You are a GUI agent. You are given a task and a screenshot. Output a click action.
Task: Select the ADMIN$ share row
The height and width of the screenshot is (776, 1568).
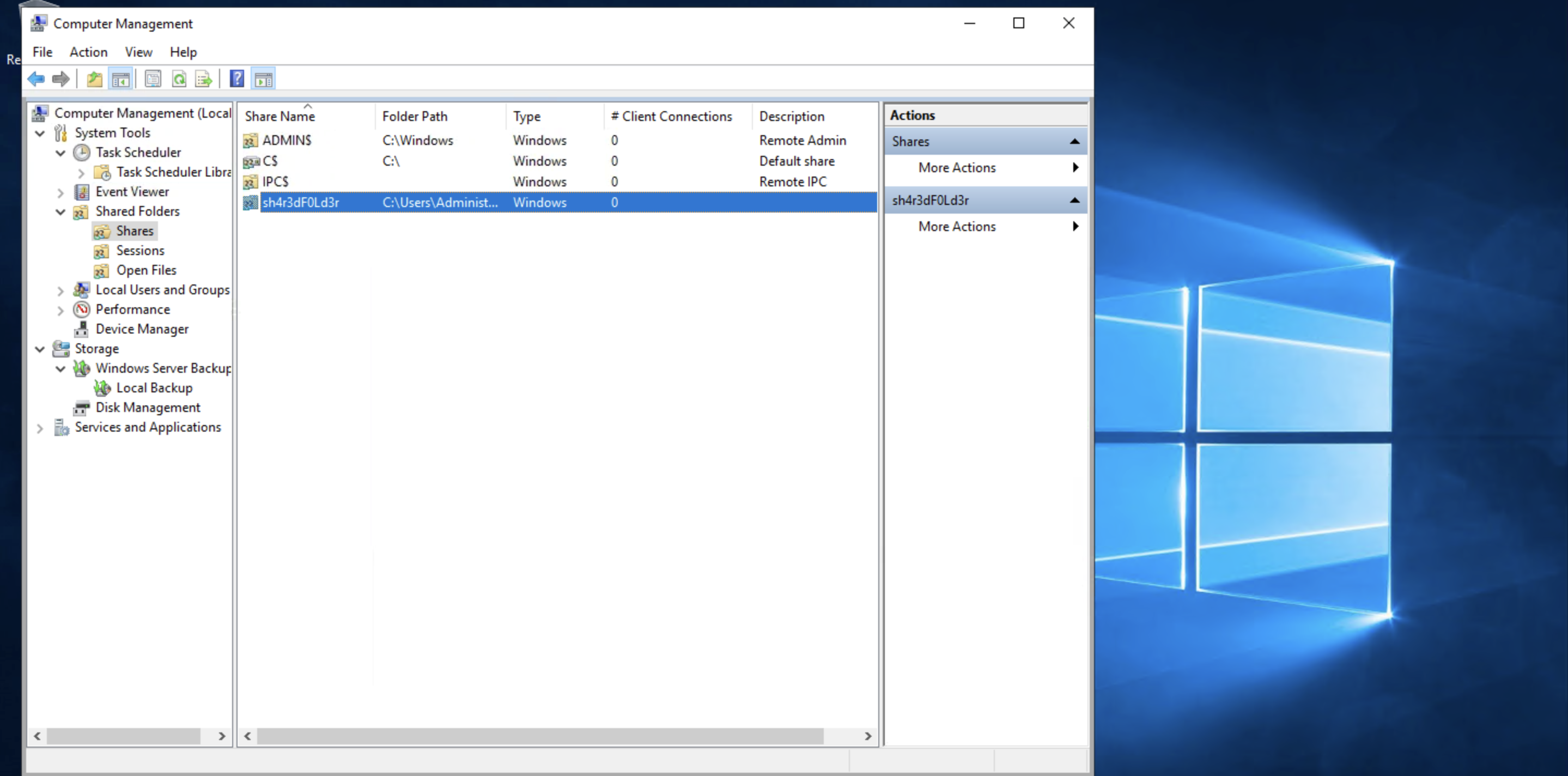click(x=286, y=140)
